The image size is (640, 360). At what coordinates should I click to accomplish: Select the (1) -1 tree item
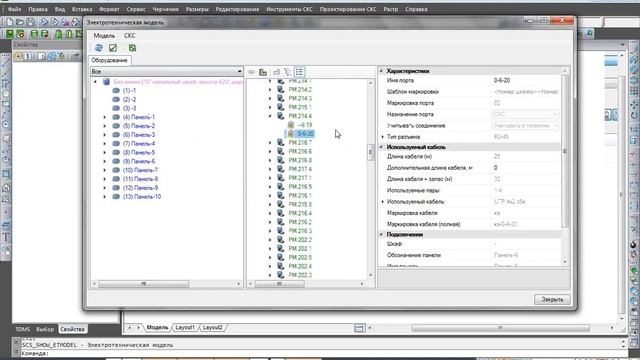pos(129,91)
